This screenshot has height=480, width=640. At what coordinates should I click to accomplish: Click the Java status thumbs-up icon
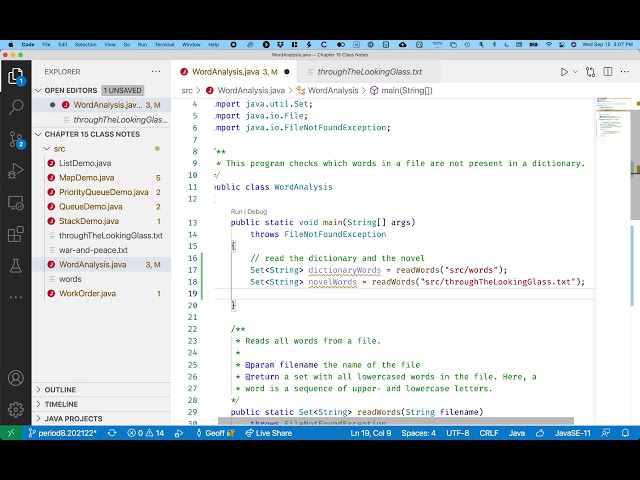[x=540, y=433]
